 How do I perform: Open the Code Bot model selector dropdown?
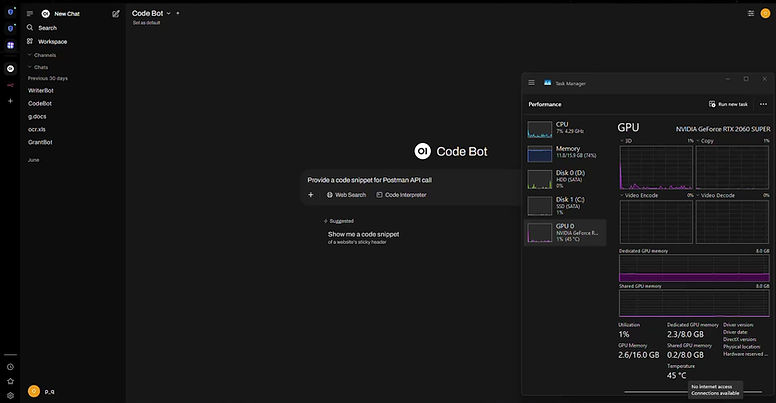151,13
